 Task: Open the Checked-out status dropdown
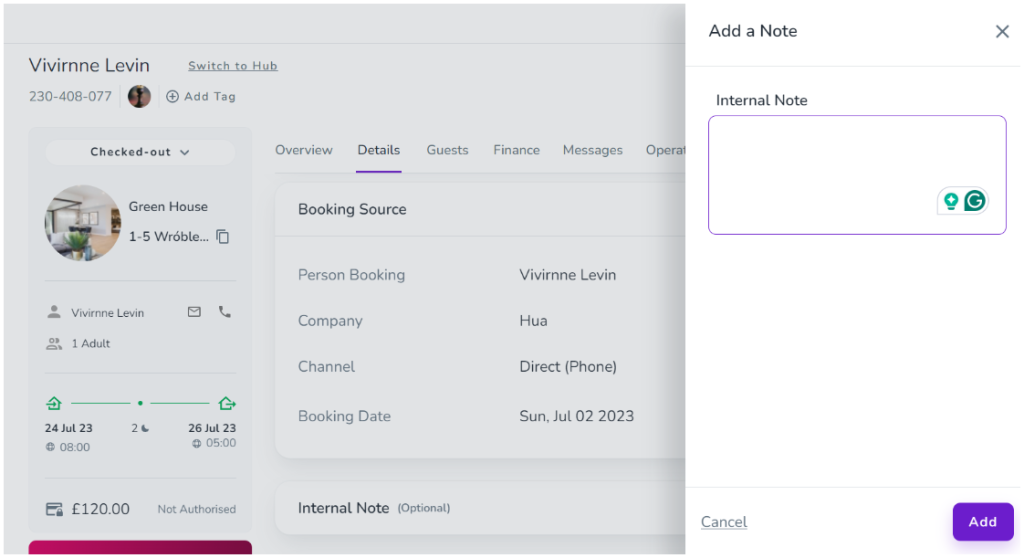coord(140,152)
